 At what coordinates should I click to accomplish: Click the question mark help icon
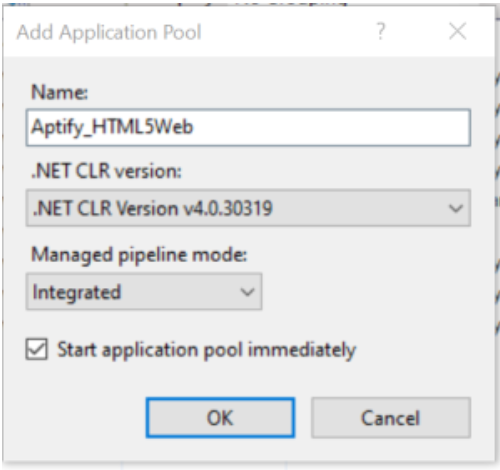click(x=381, y=32)
